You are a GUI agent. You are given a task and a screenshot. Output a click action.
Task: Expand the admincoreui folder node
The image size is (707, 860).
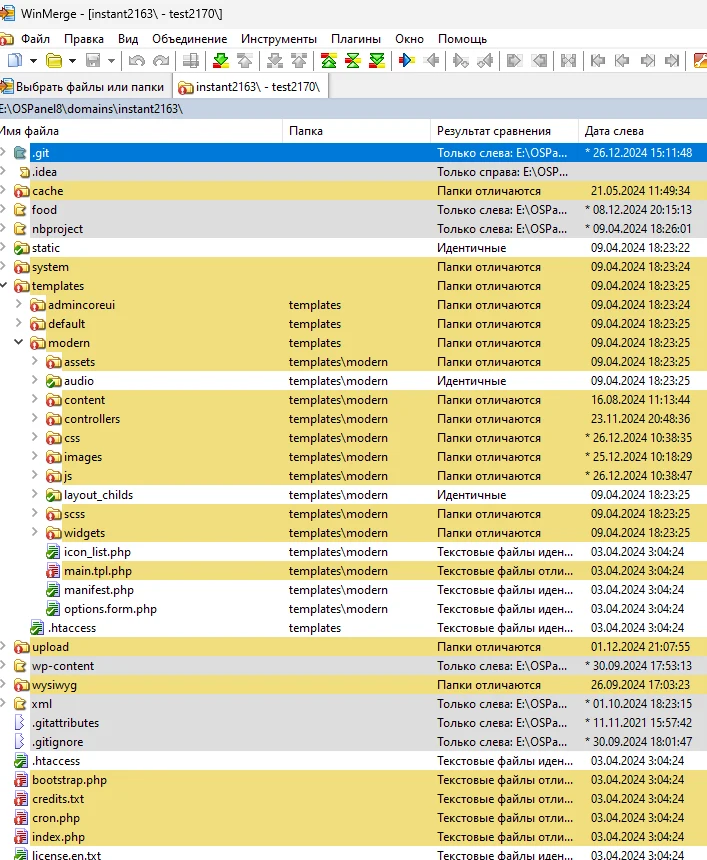(x=19, y=304)
